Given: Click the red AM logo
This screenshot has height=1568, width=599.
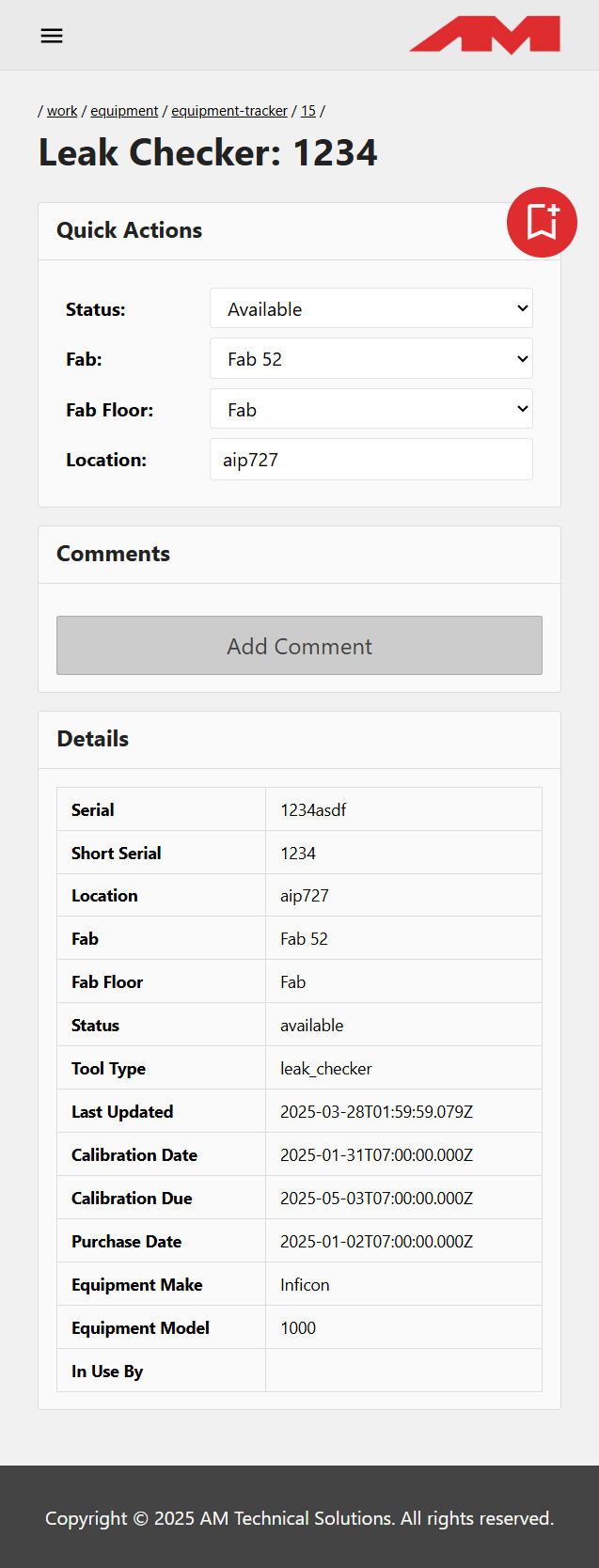Looking at the screenshot, I should point(484,35).
